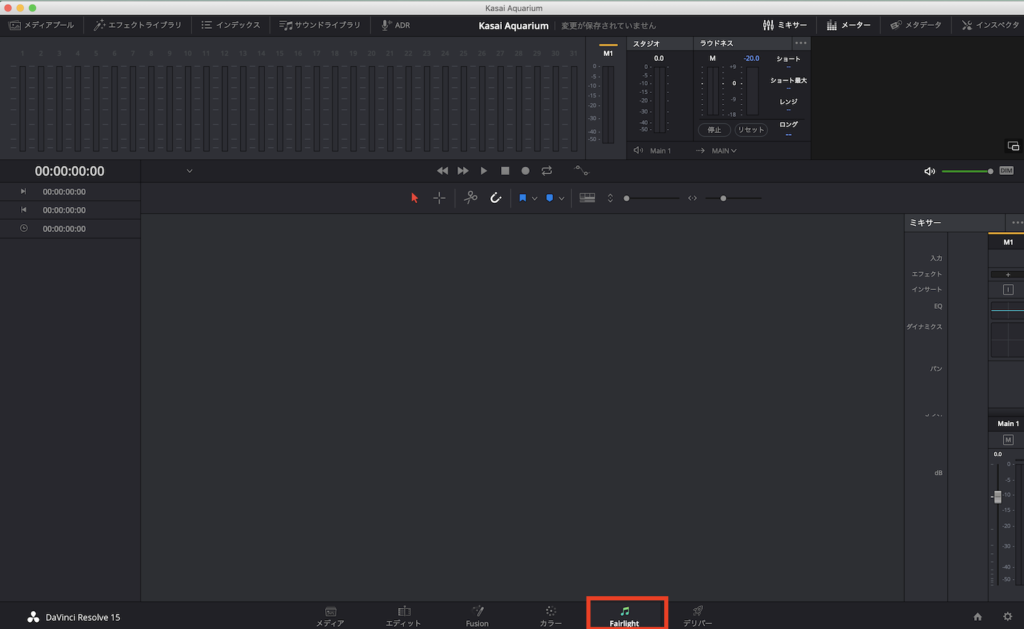The width and height of the screenshot is (1024, 629).
Task: Start playback with the play button
Action: [484, 171]
